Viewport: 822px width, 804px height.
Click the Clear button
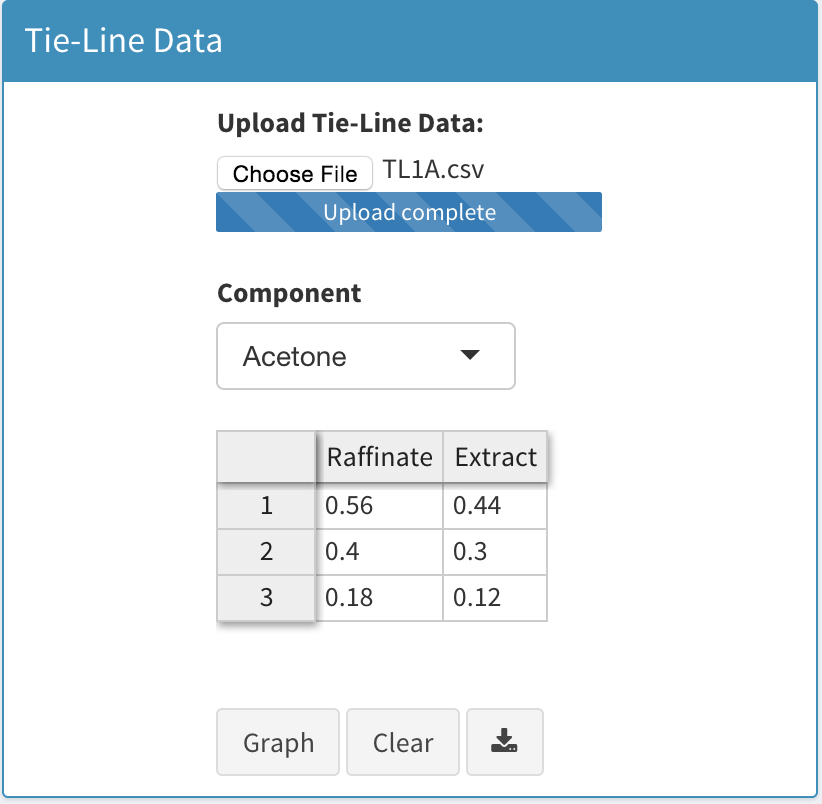(x=403, y=742)
